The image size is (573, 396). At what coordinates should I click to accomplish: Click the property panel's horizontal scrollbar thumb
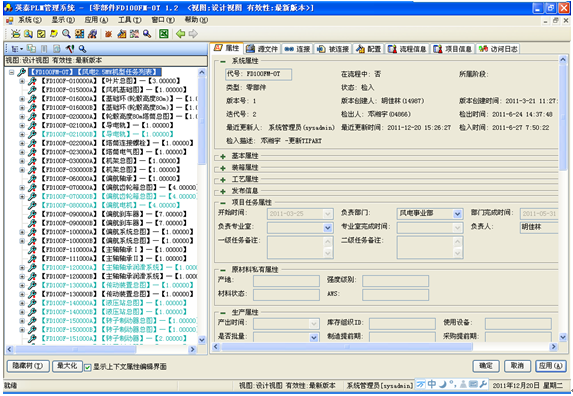[x=347, y=347]
